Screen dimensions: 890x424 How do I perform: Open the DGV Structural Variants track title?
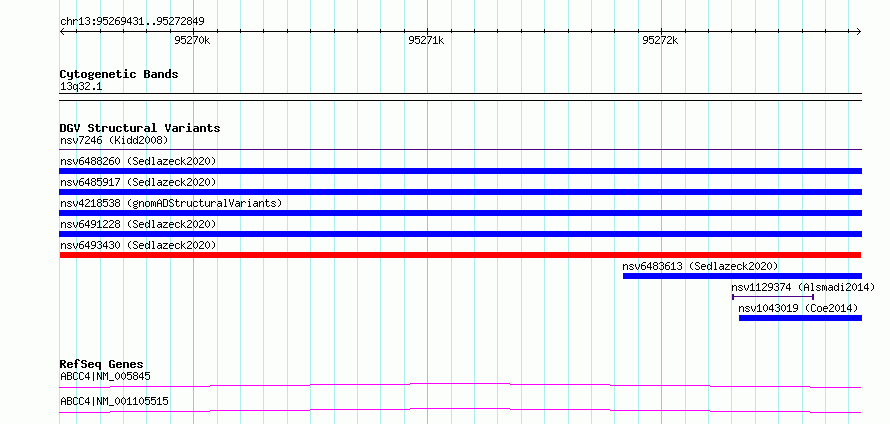tap(140, 128)
